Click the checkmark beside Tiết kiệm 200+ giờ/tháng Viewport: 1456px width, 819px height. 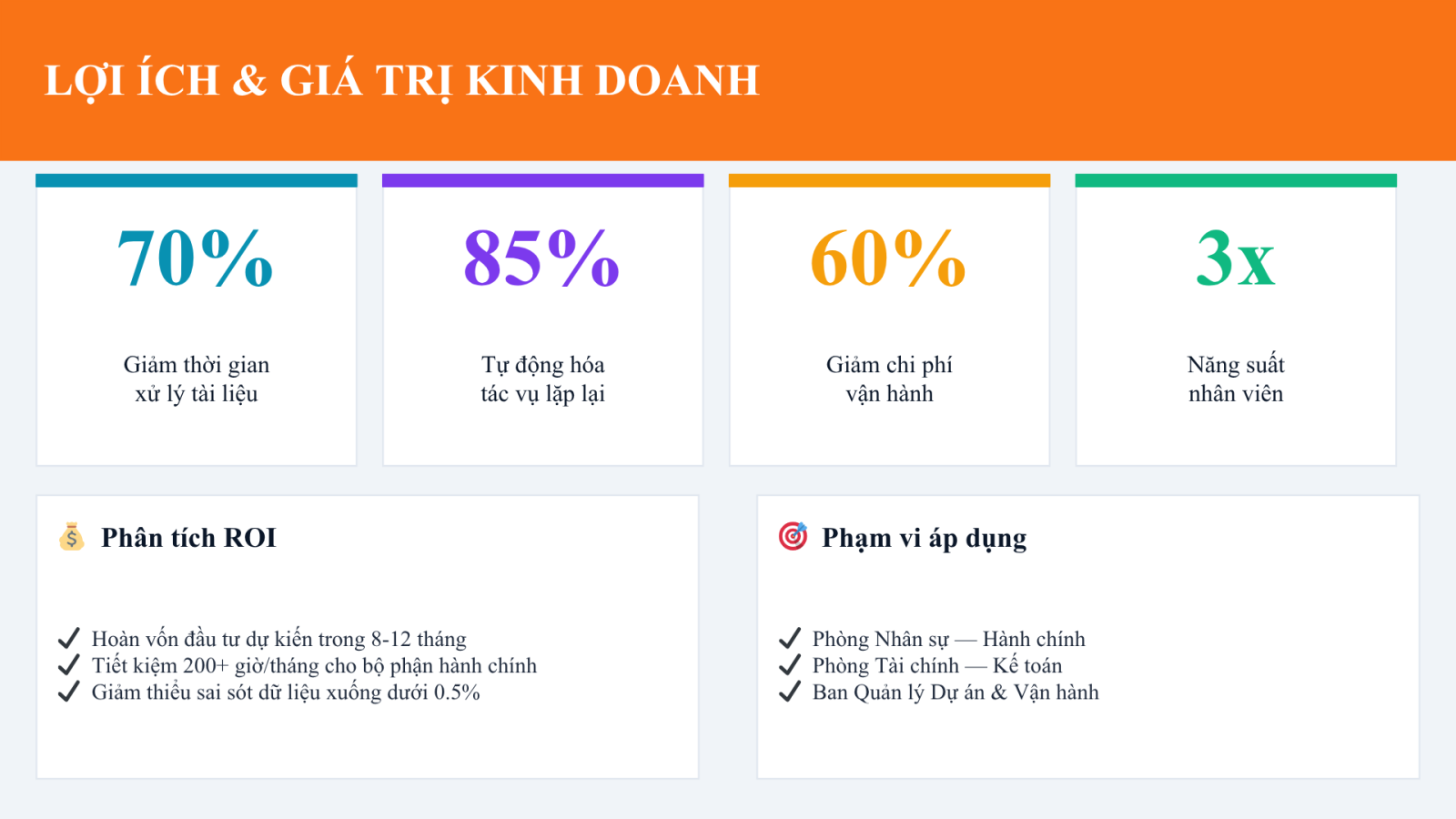pyautogui.click(x=69, y=665)
